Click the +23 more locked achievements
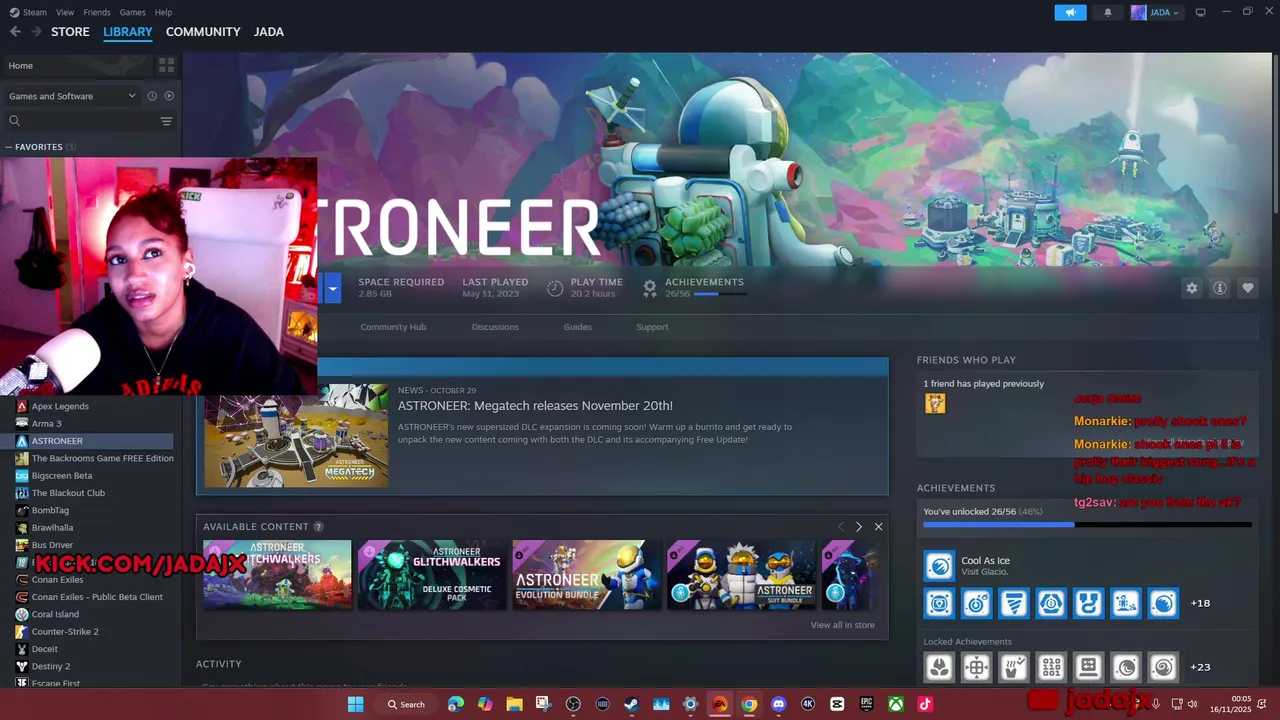Viewport: 1280px width, 720px height. [1200, 667]
